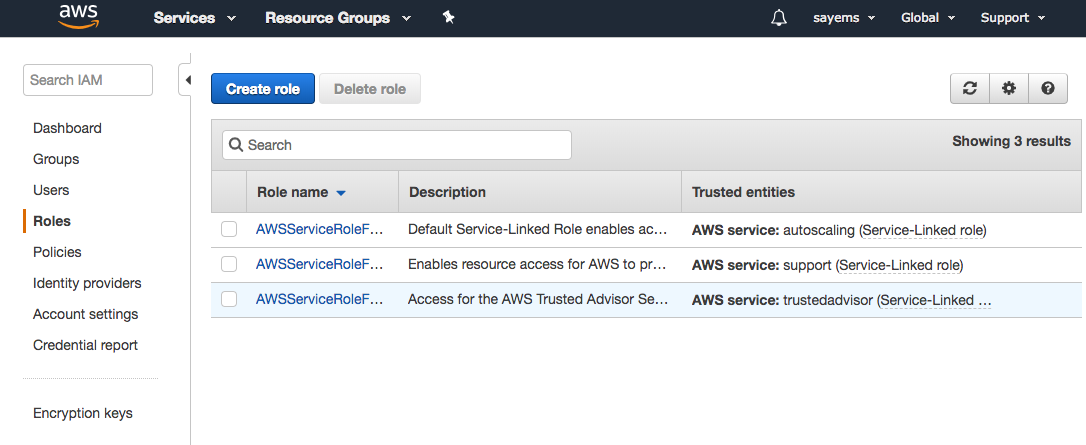
Task: Expand the Services menu
Action: pyautogui.click(x=195, y=18)
